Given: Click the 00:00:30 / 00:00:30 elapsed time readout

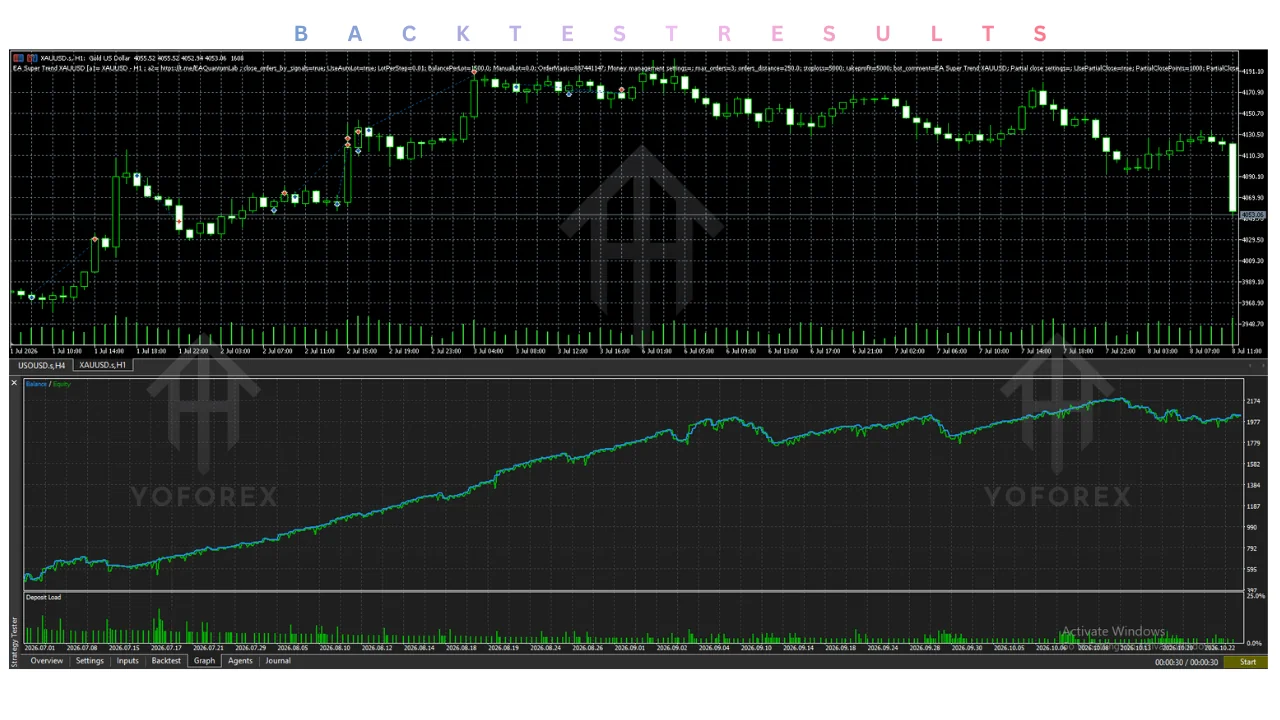Looking at the screenshot, I should tap(1187, 662).
